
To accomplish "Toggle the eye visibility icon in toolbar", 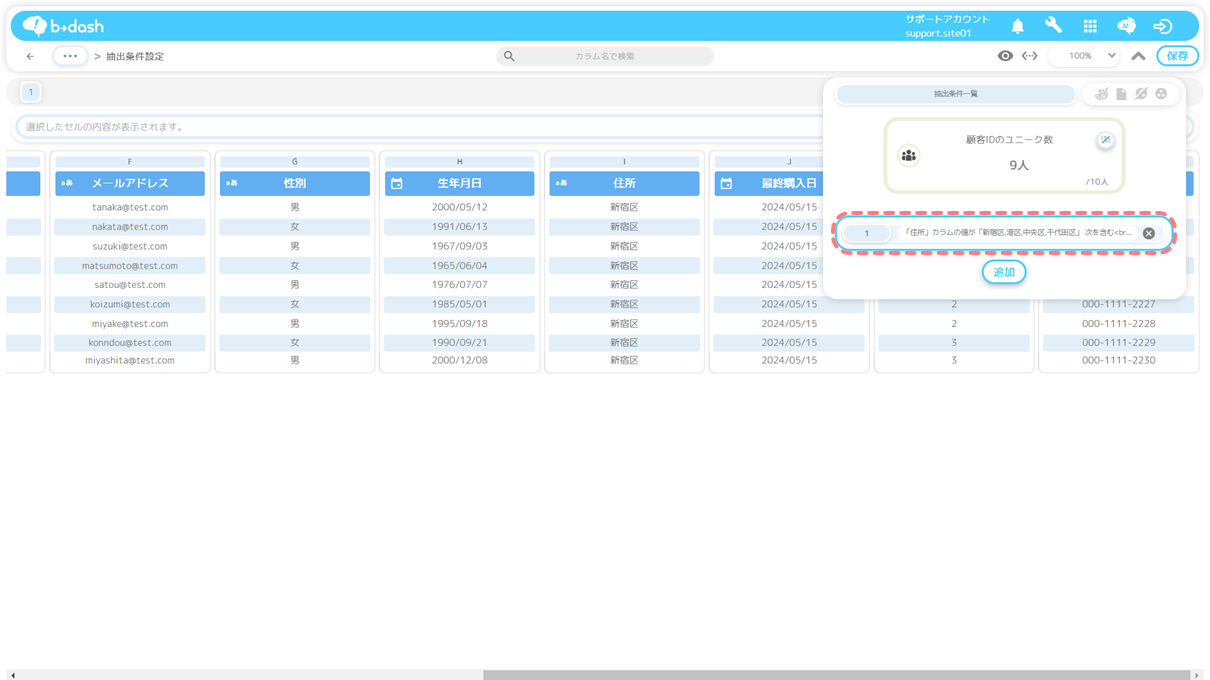I will coord(1005,56).
